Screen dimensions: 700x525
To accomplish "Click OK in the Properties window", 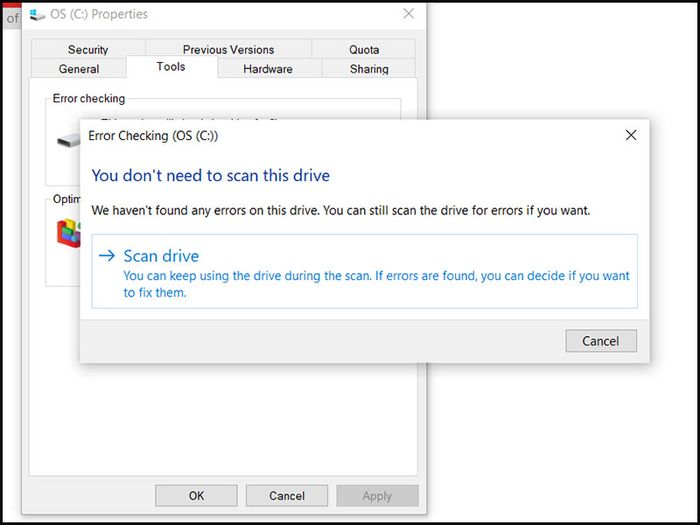I will click(x=196, y=496).
